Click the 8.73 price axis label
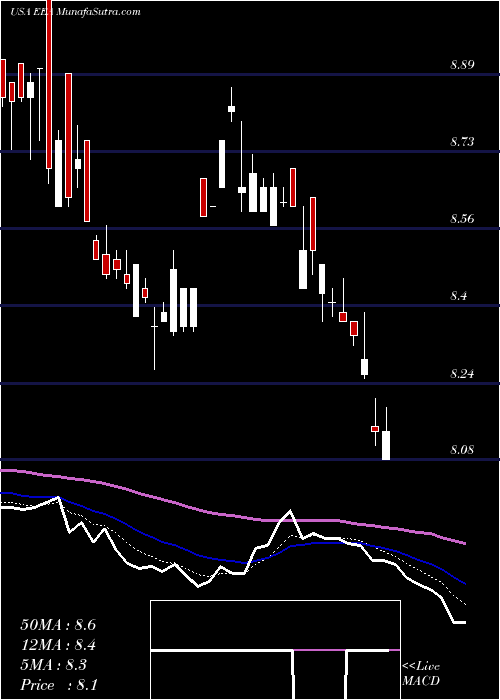This screenshot has width=500, height=700. [x=462, y=142]
